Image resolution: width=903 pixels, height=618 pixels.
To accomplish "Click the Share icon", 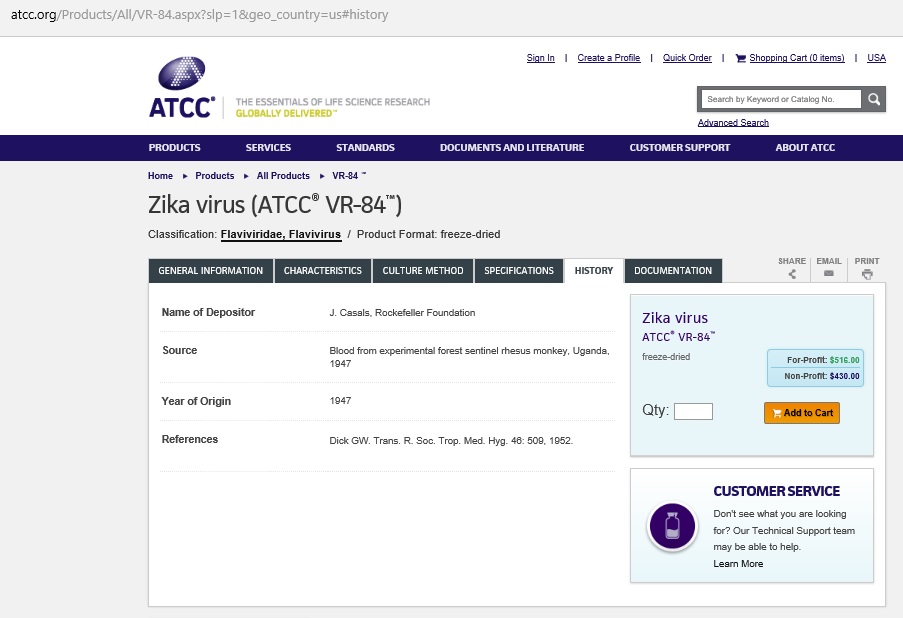I will 792,274.
